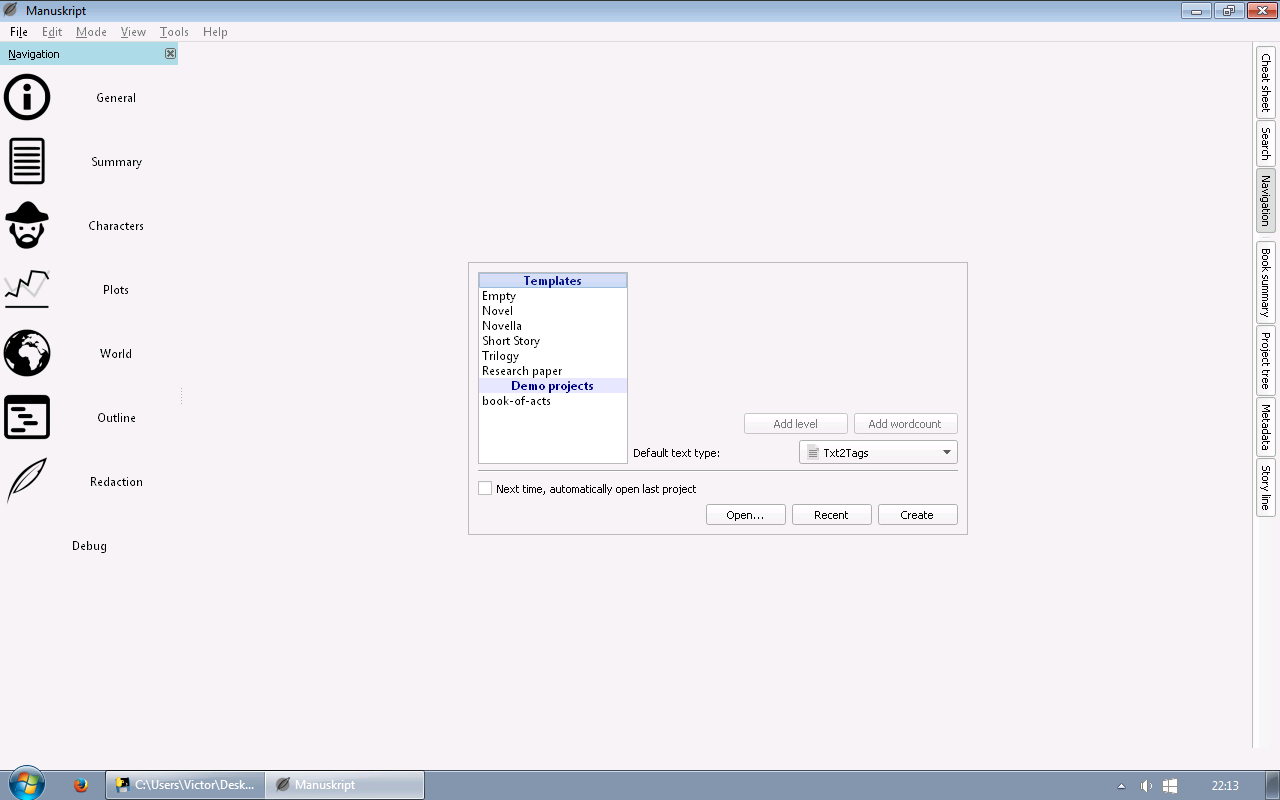Click the Add level button

coord(796,424)
